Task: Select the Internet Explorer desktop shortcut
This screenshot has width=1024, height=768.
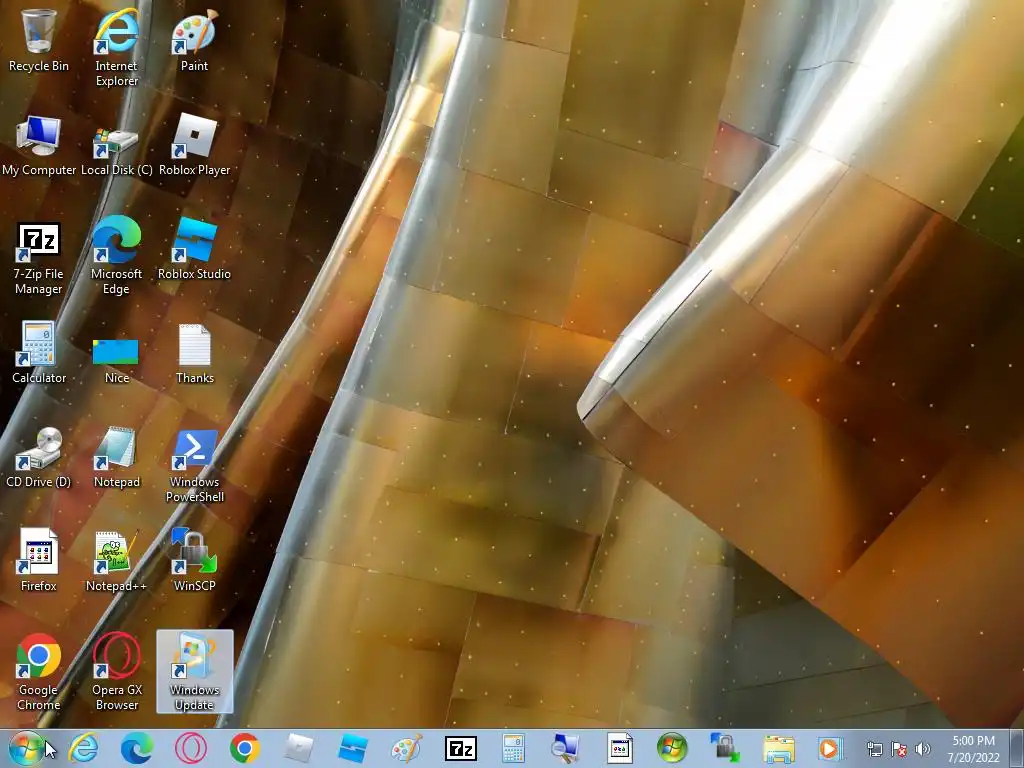Action: 116,47
